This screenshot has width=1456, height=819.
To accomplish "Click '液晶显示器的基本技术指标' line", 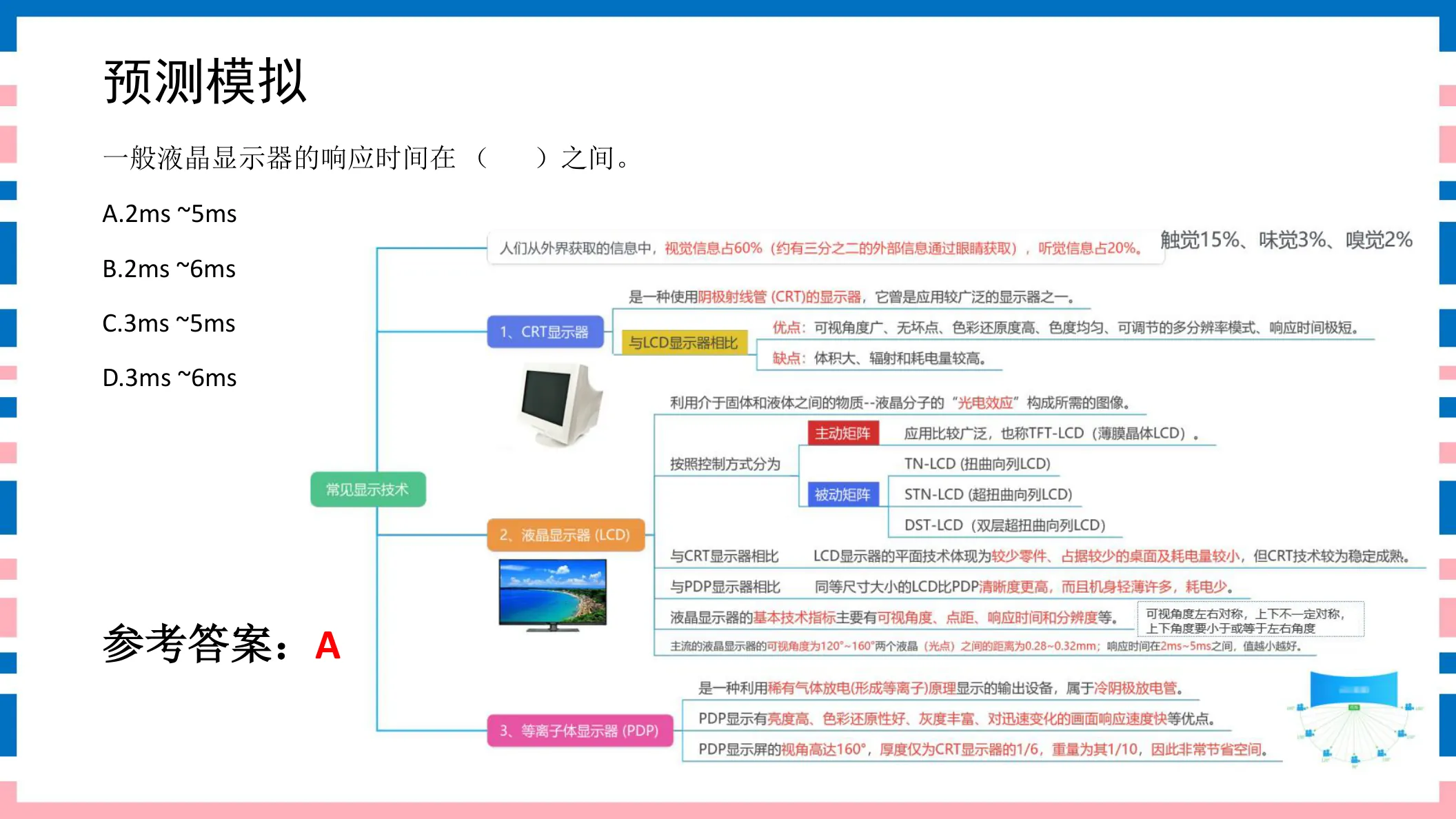I will (x=893, y=617).
